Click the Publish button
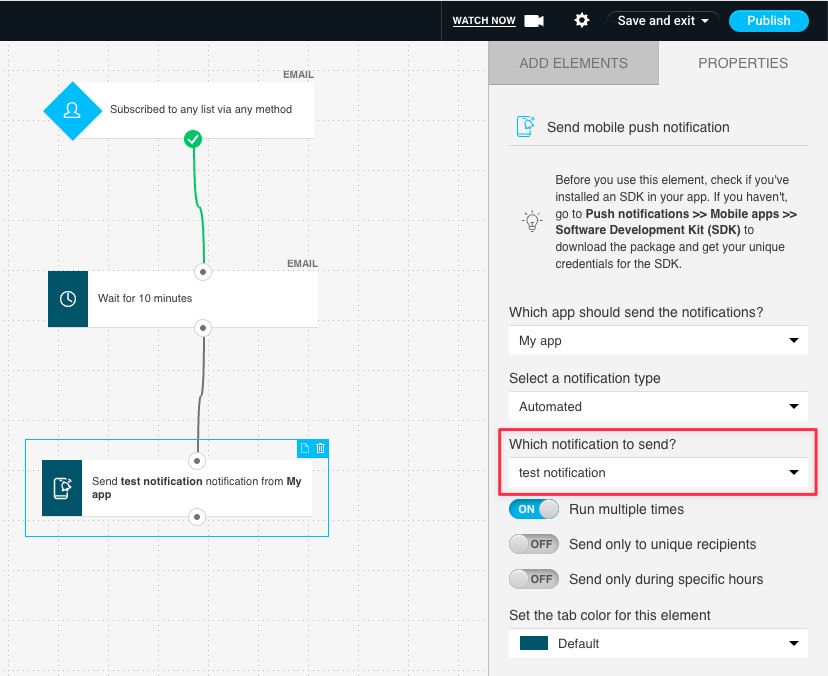Viewport: 828px width, 676px height. [768, 20]
